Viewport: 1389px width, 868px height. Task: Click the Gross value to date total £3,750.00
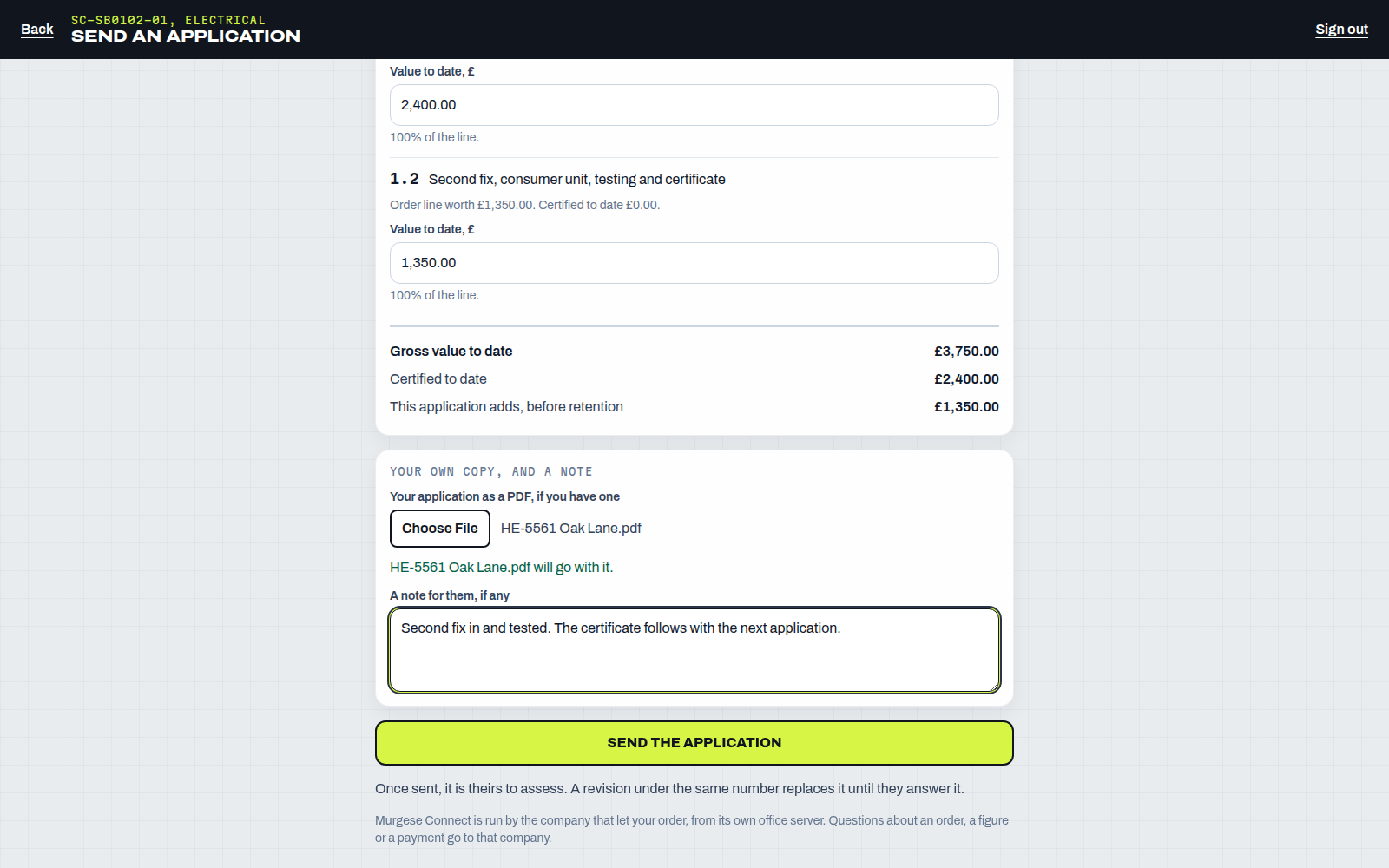click(x=966, y=352)
